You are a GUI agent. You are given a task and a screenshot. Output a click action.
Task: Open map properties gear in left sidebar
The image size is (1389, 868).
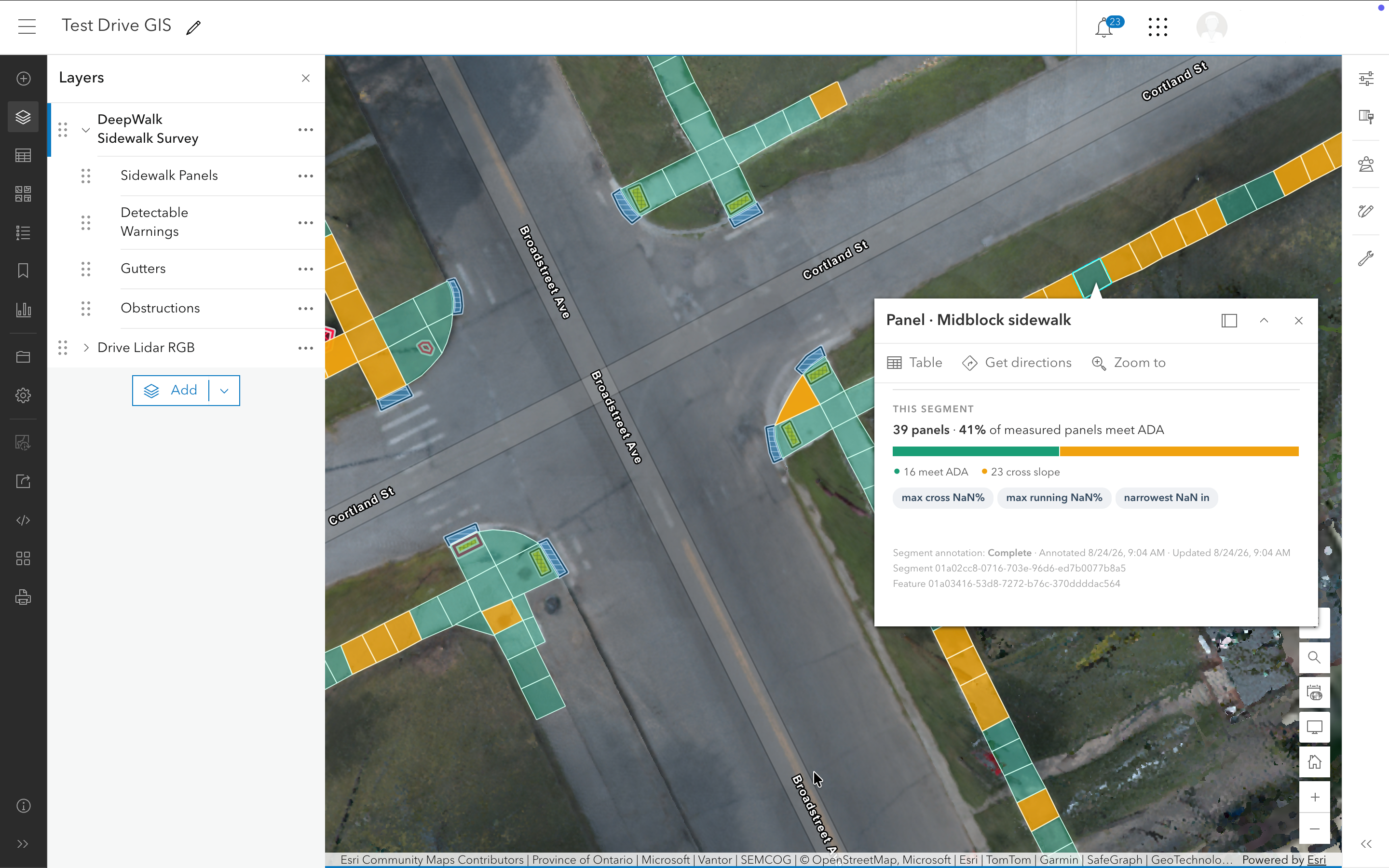point(24,395)
